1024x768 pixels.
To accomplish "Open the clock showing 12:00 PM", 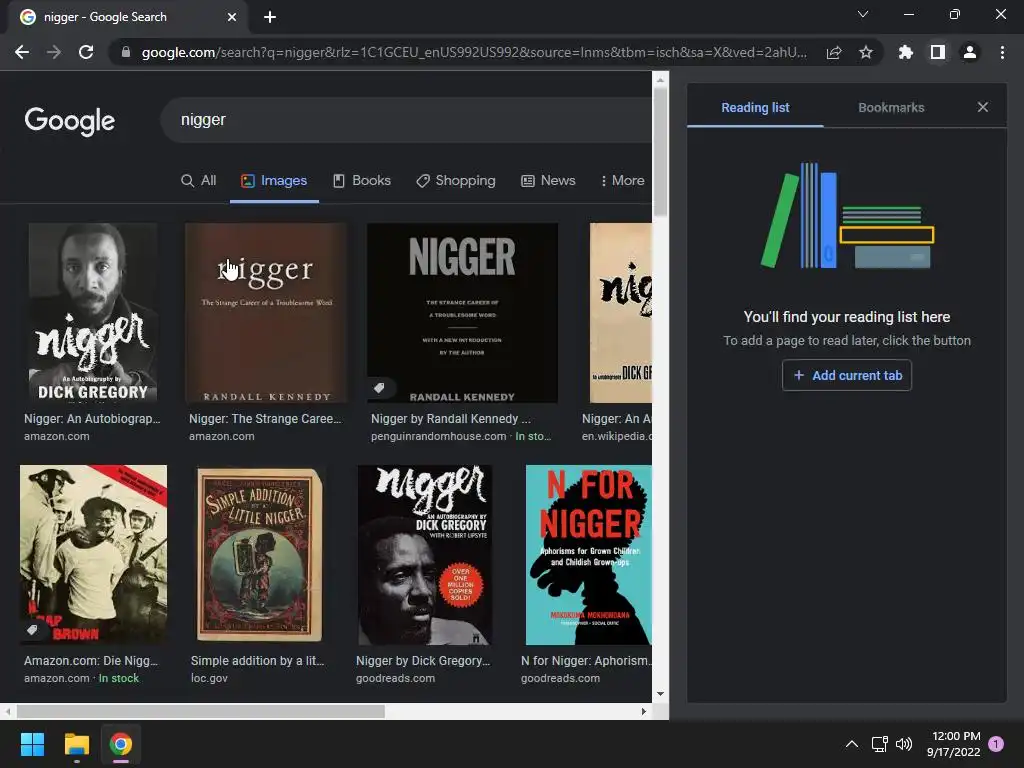I will click(x=953, y=744).
